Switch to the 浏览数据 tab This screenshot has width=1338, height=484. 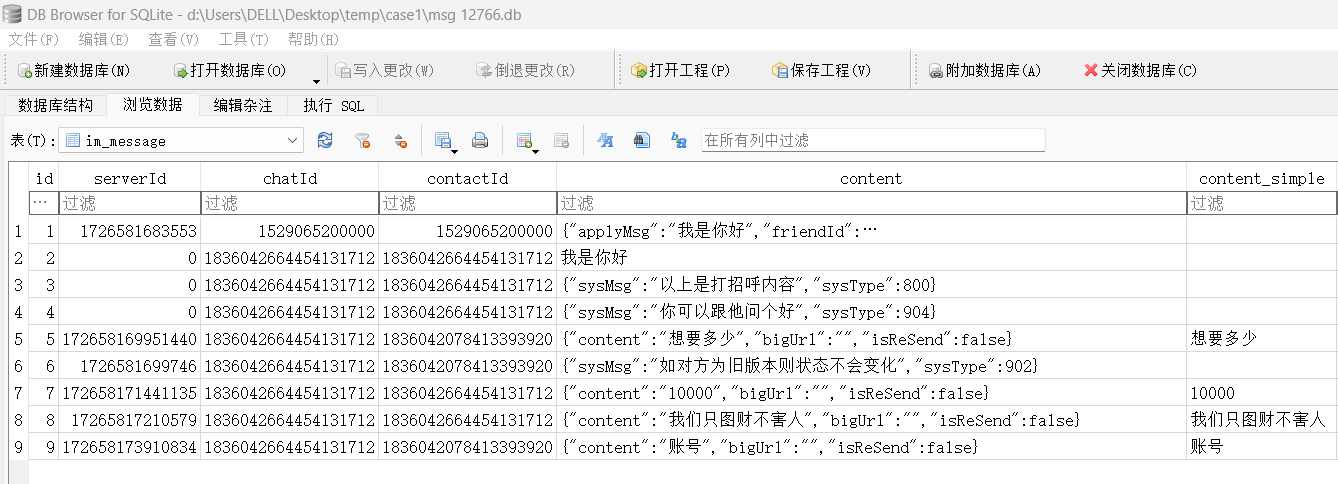pyautogui.click(x=153, y=104)
